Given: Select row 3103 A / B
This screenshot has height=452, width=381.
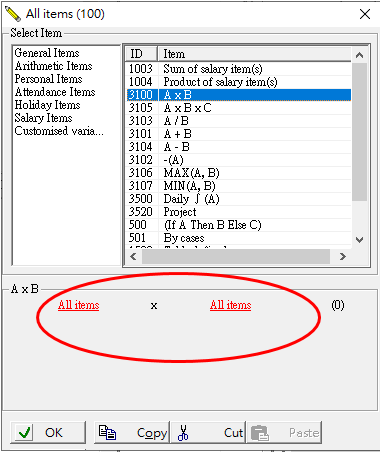Looking at the screenshot, I should point(239,121).
